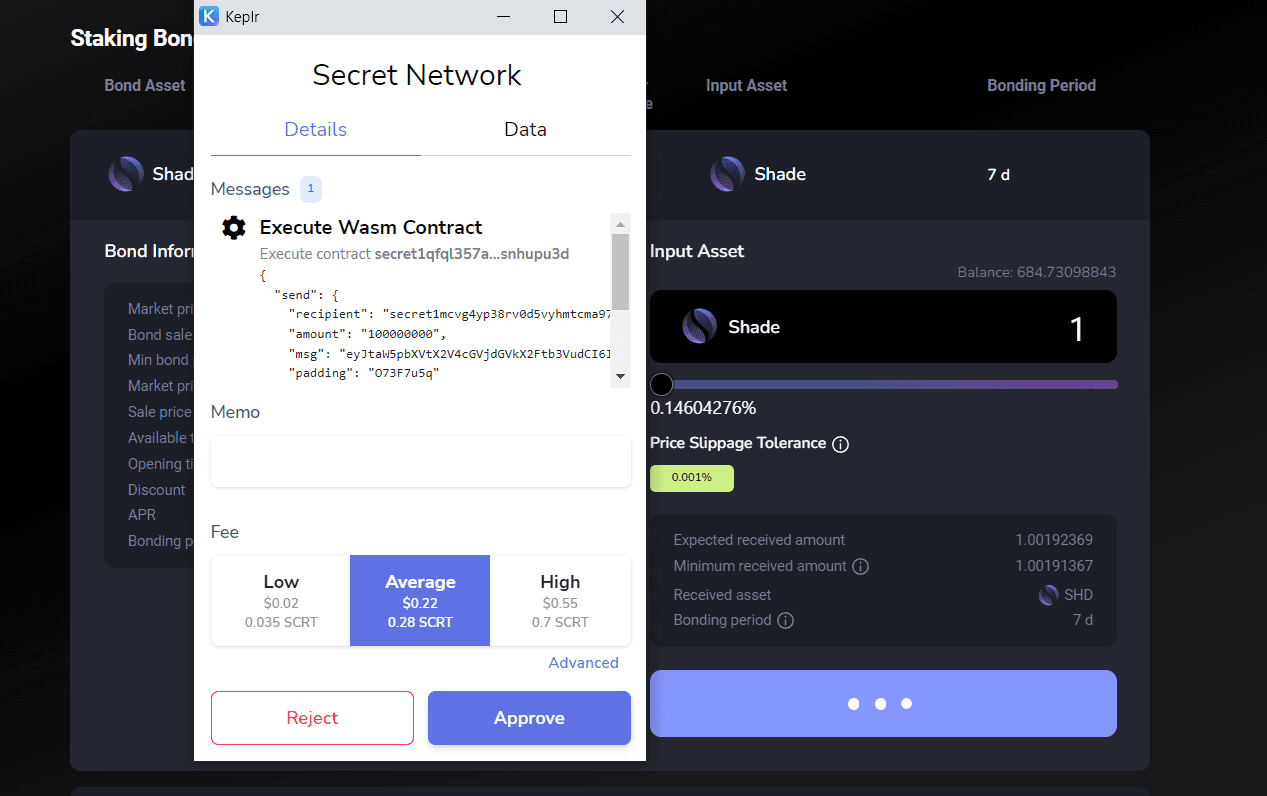Image resolution: width=1267 pixels, height=796 pixels.
Task: Open Bonding period info icon
Action: tap(786, 621)
